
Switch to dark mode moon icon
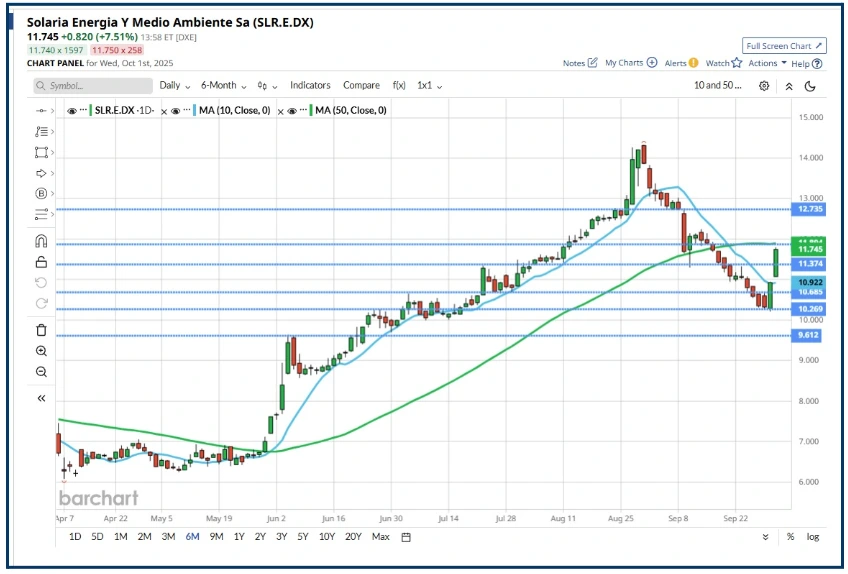point(809,86)
